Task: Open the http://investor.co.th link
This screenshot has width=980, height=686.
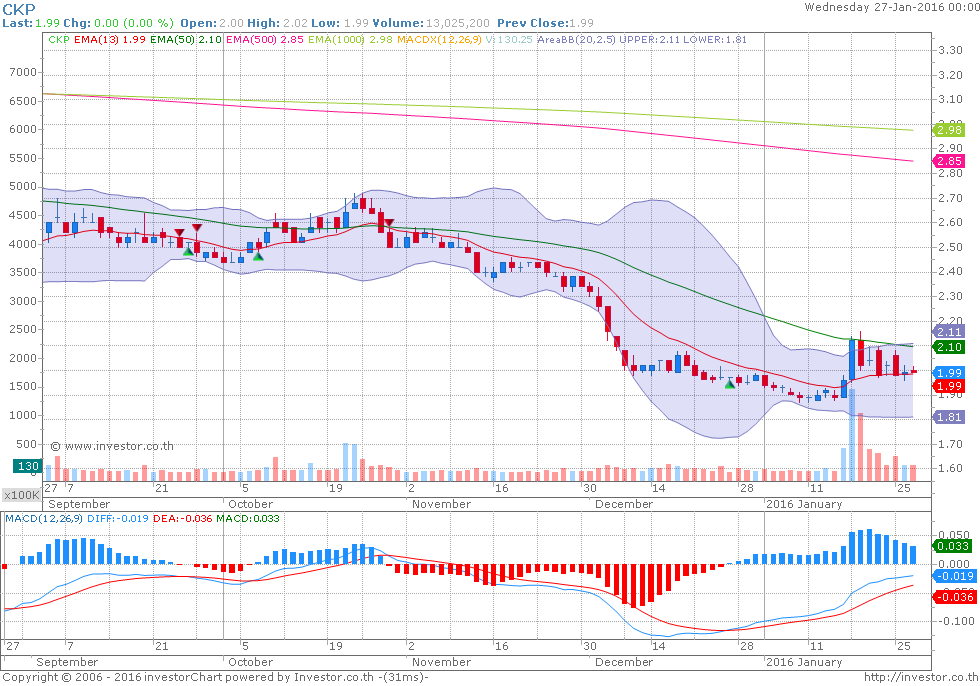Action: (921, 677)
